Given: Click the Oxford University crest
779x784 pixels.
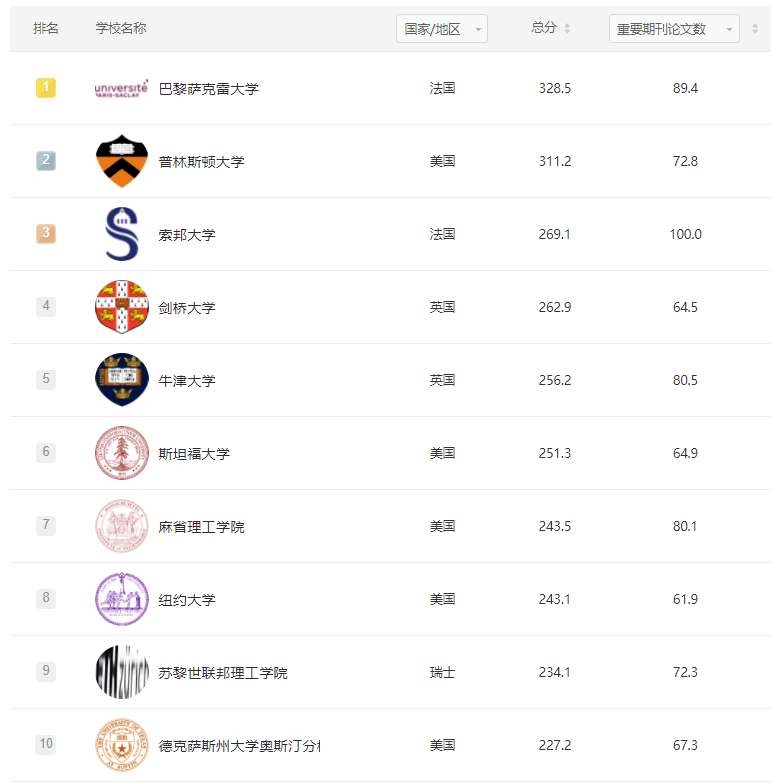Looking at the screenshot, I should pyautogui.click(x=121, y=380).
